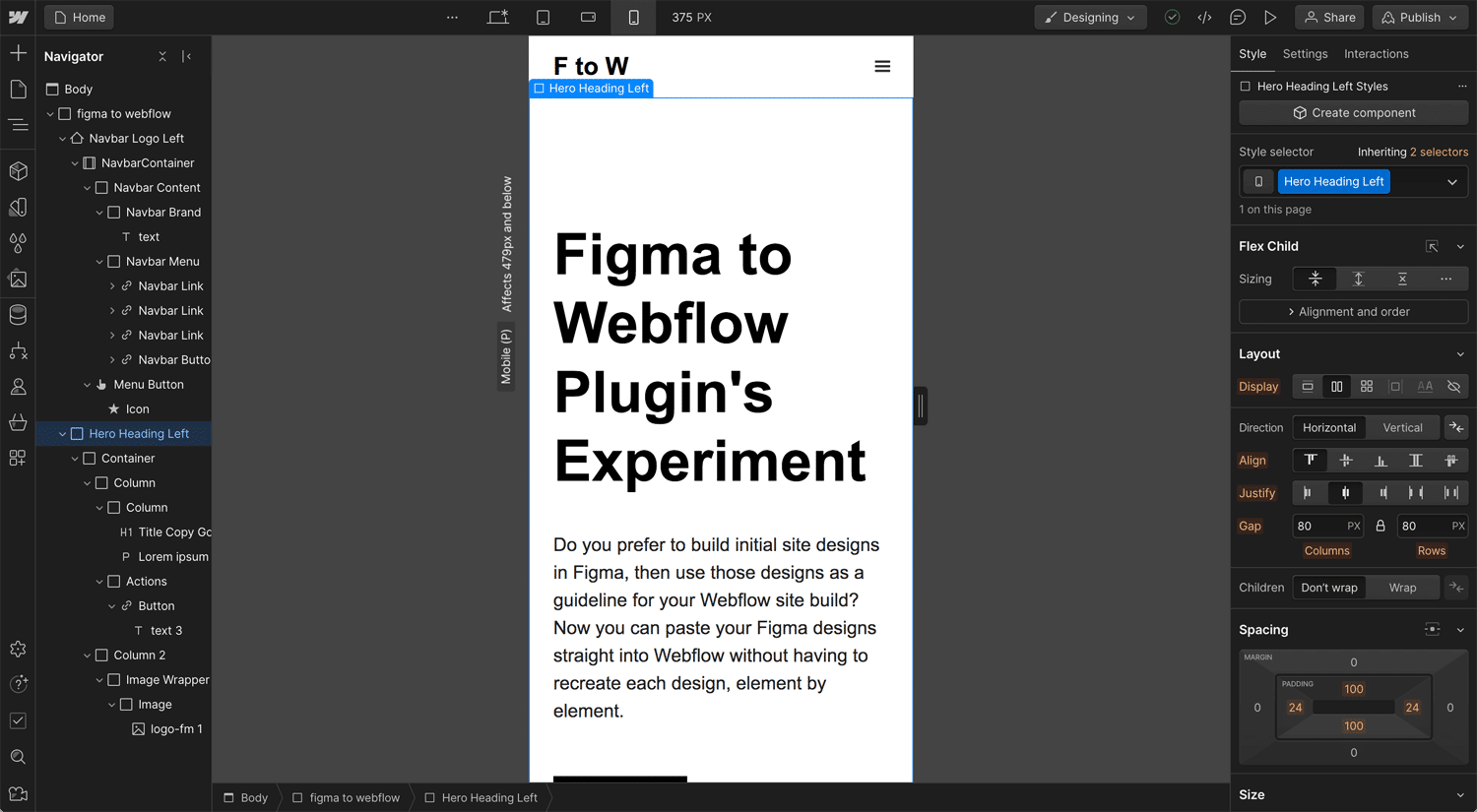Open the canvas options ellipsis

(452, 17)
